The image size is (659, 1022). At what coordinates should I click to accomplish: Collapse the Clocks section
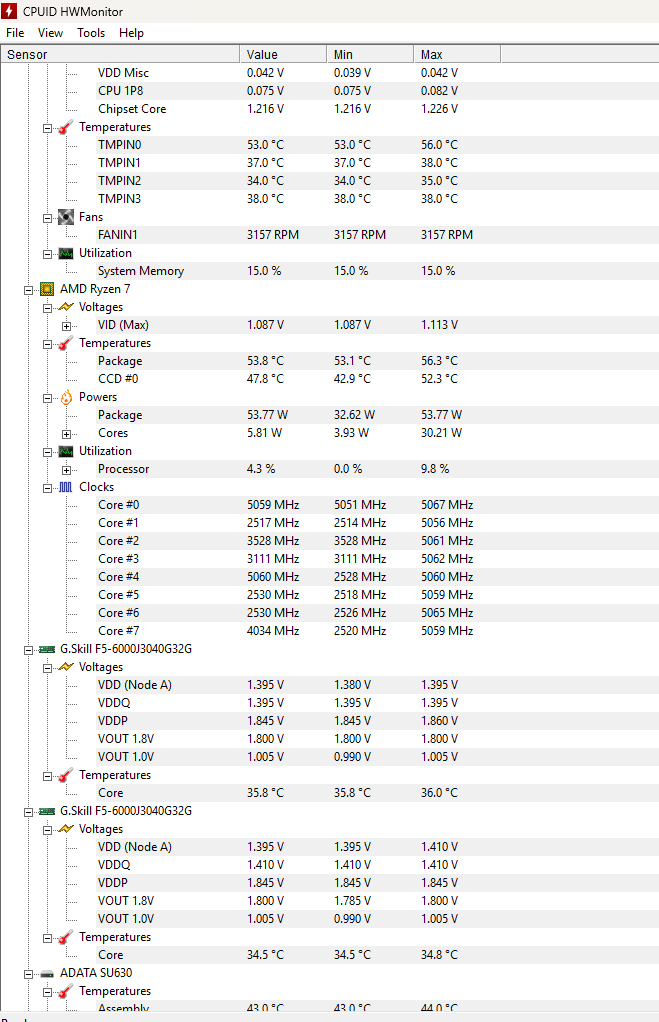pyautogui.click(x=47, y=487)
